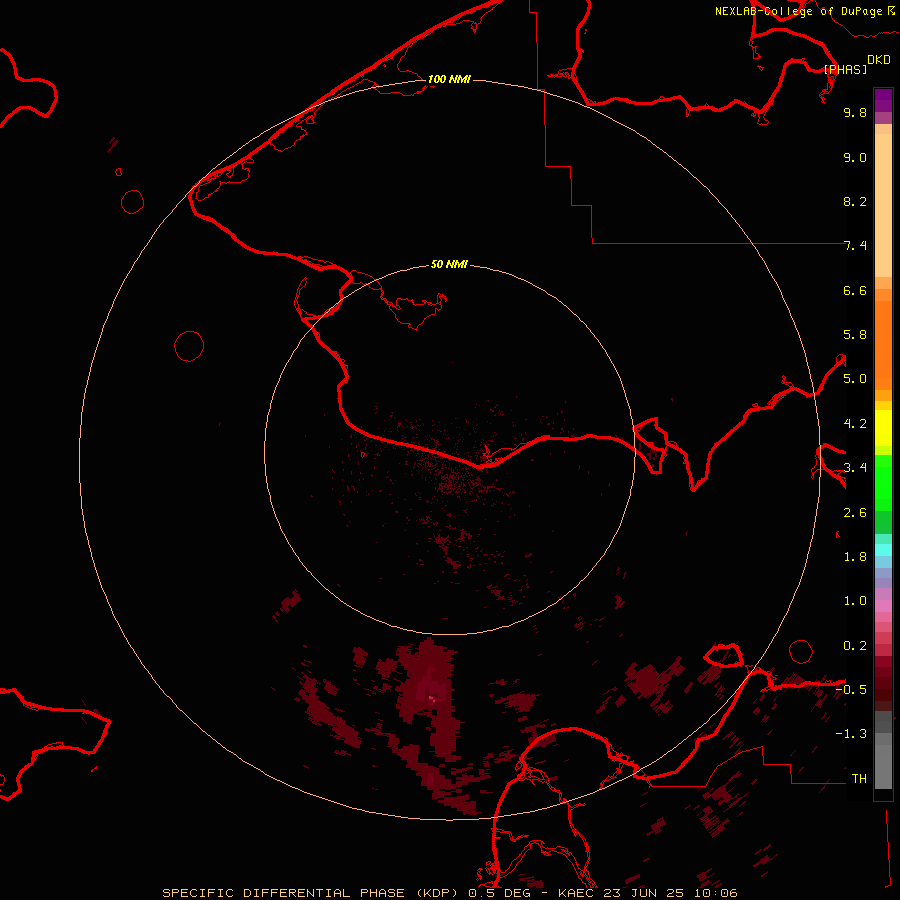Pick the bright green band on the color bar

[x=883, y=482]
